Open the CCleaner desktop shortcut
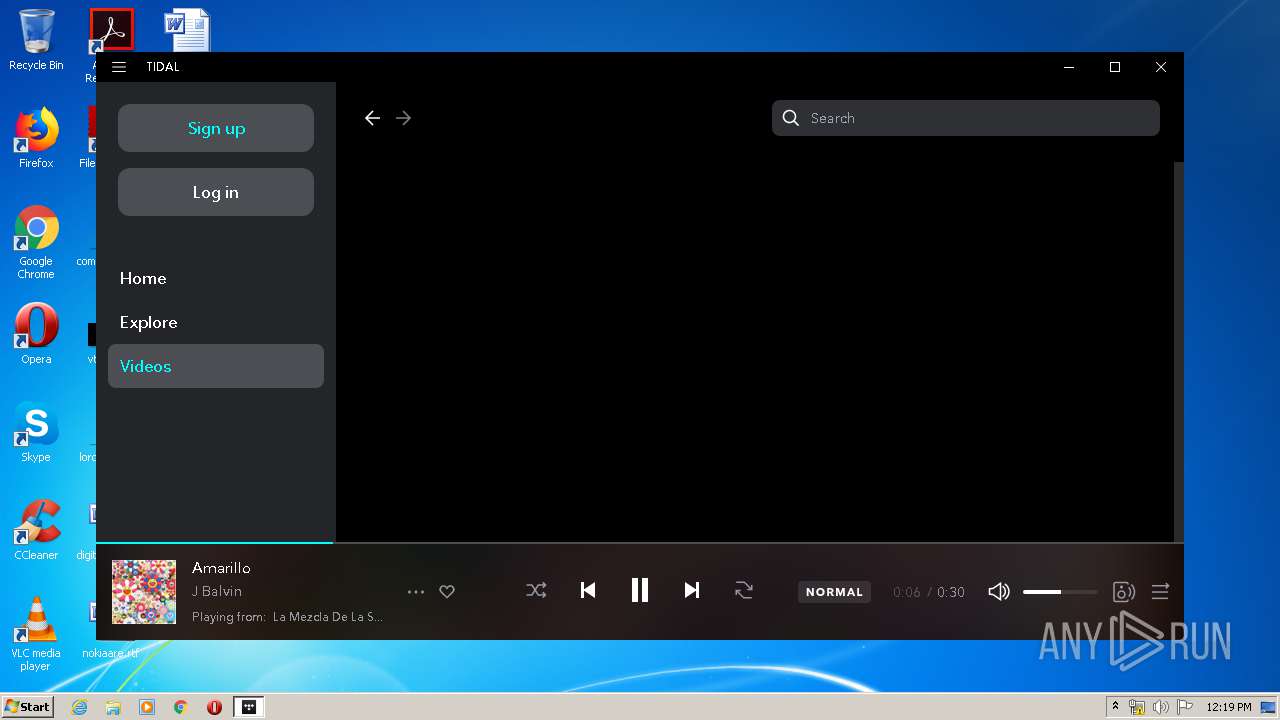The width and height of the screenshot is (1280, 720). coord(36,529)
